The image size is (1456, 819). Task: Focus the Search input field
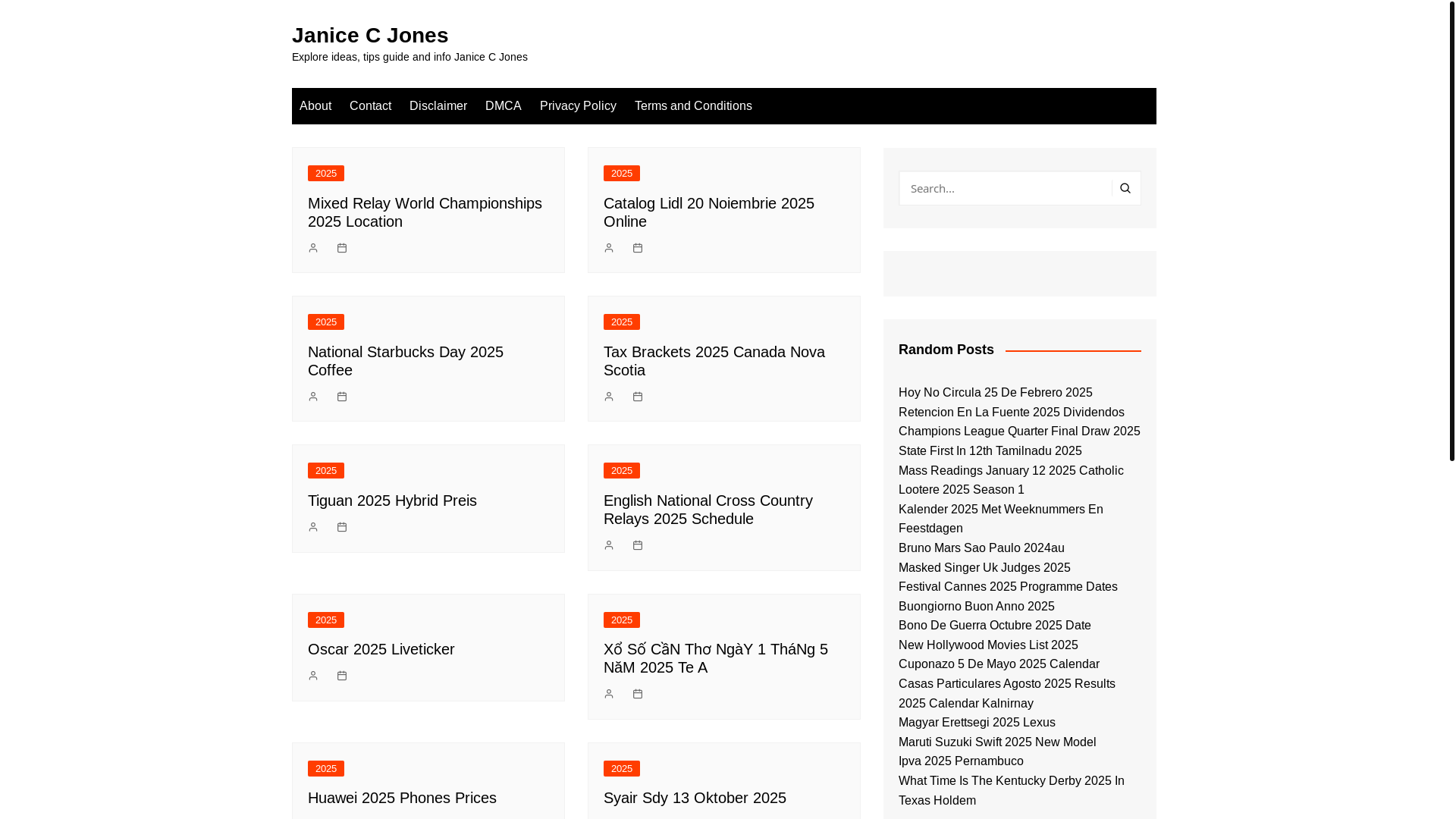(1006, 188)
